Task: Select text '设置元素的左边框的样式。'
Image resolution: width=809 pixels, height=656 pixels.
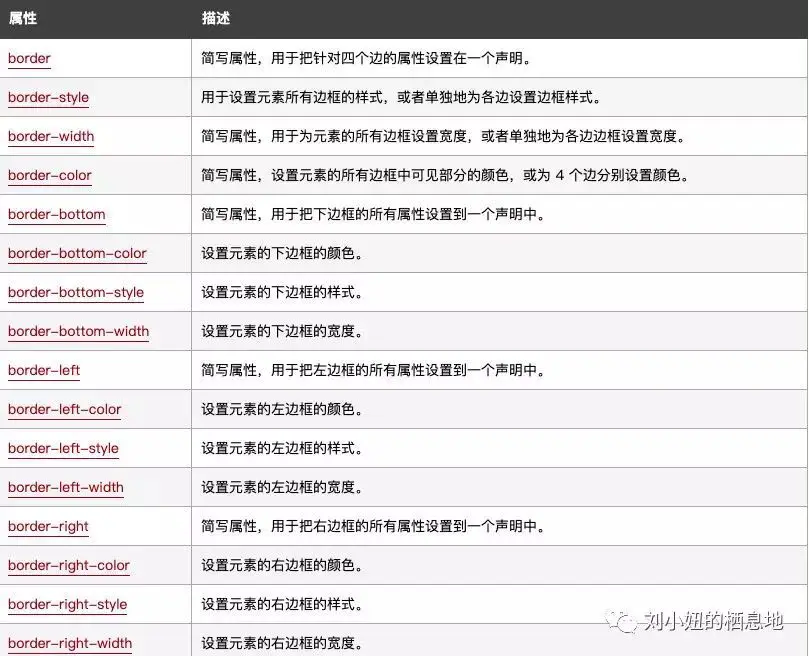Action: (282, 448)
